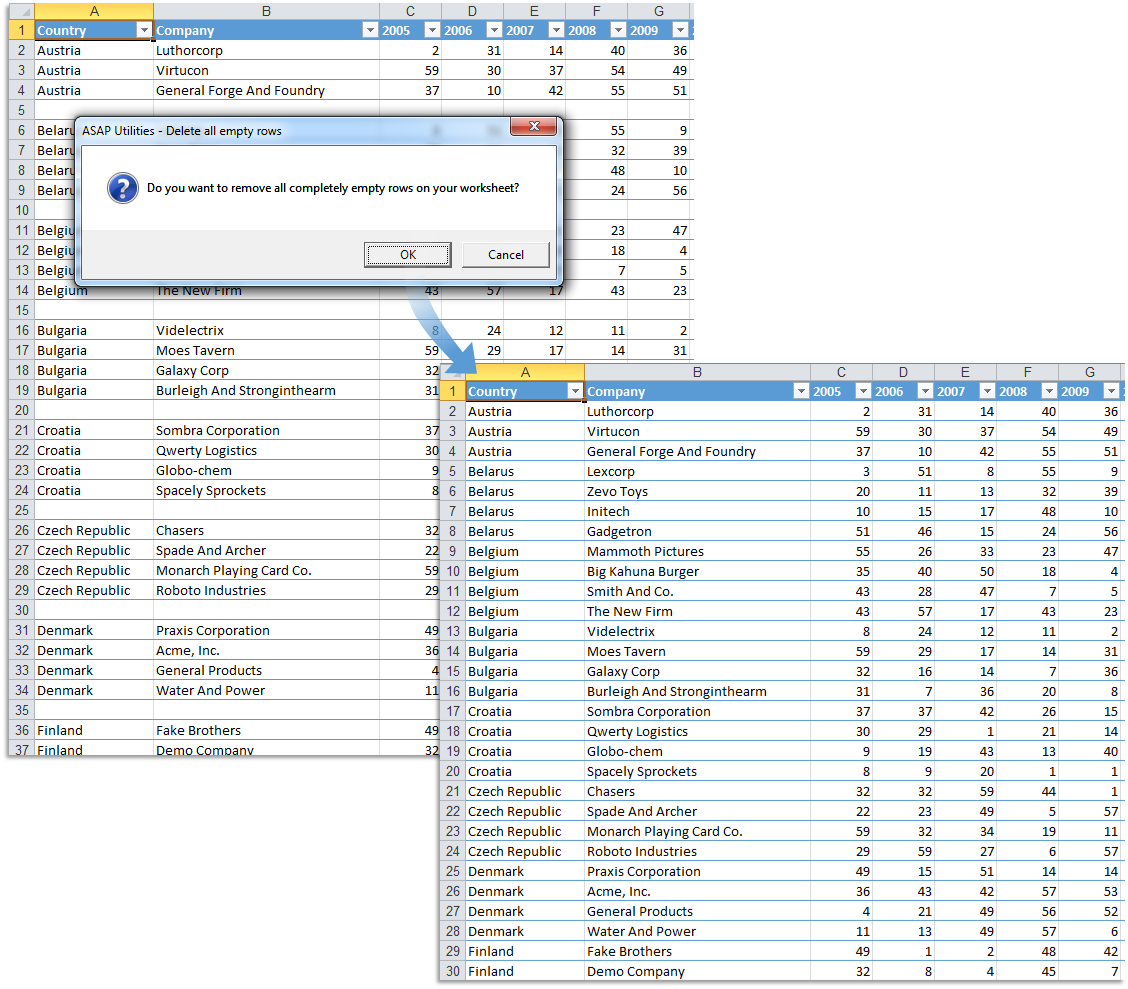Click the Virtucon cell in the top sheet
This screenshot has height=989, width=1128.
[x=266, y=70]
